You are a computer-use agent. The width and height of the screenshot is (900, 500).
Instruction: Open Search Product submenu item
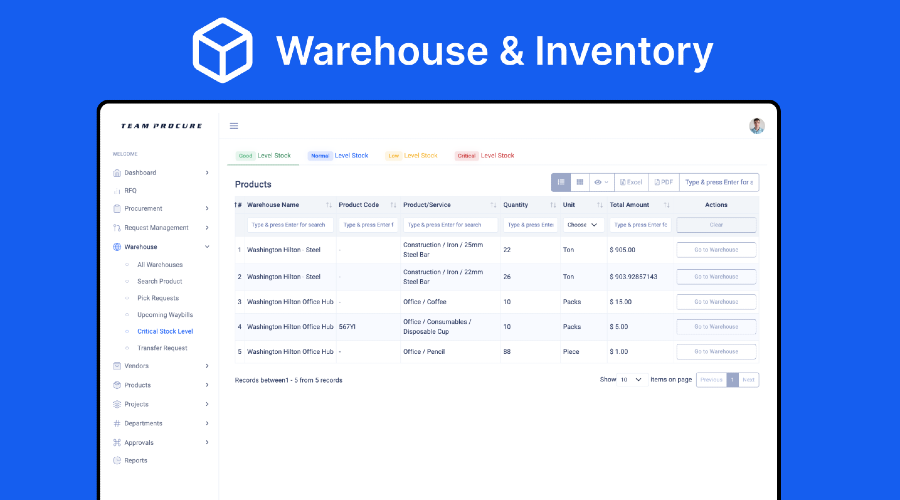click(160, 281)
